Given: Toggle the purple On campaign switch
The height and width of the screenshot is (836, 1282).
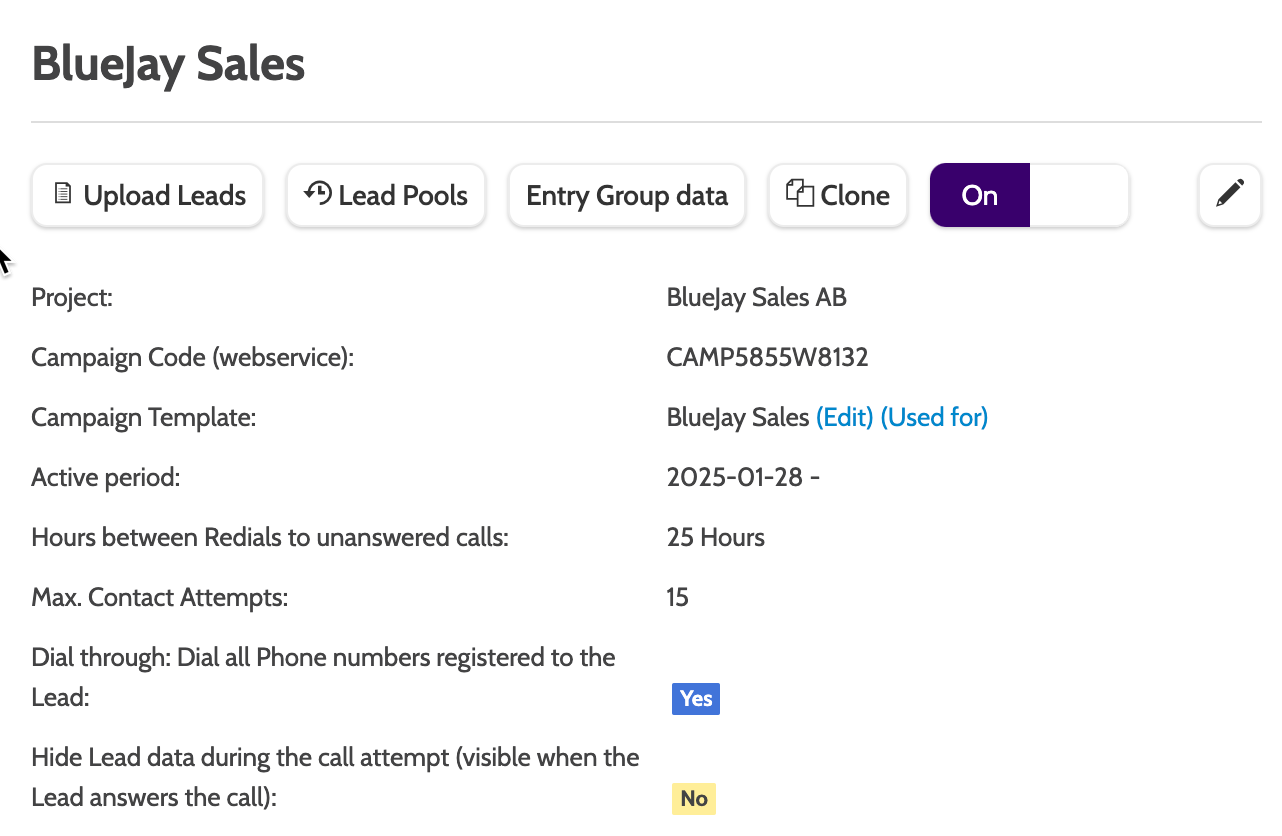Looking at the screenshot, I should (980, 195).
